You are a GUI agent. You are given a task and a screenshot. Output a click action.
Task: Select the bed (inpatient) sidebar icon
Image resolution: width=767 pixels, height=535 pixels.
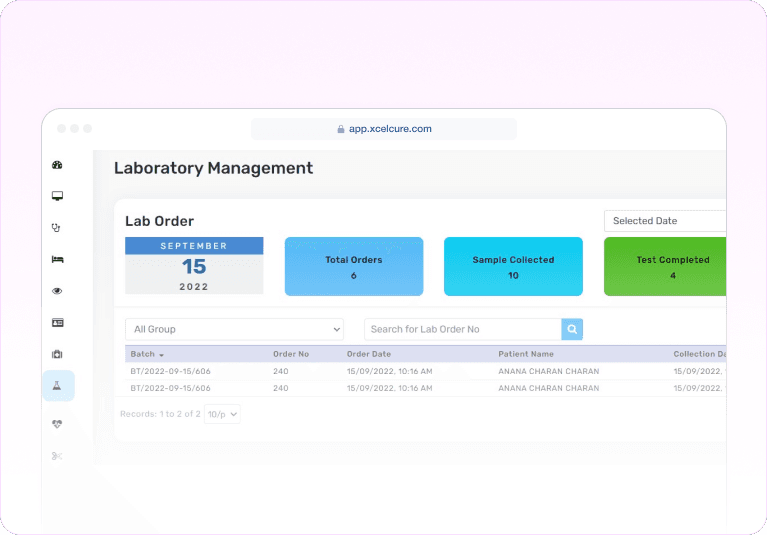pyautogui.click(x=58, y=259)
